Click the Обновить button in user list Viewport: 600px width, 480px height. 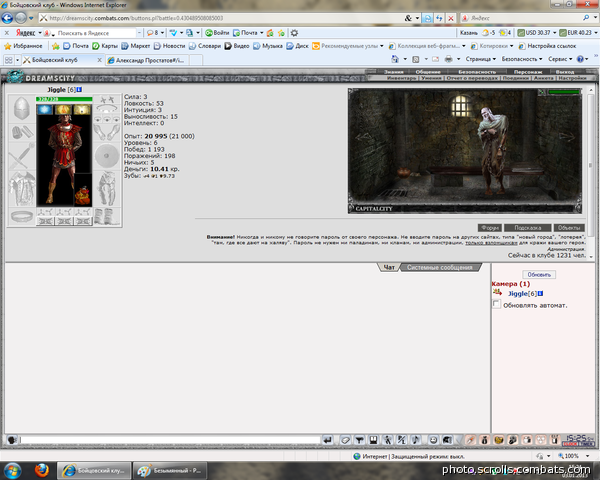pyautogui.click(x=539, y=274)
